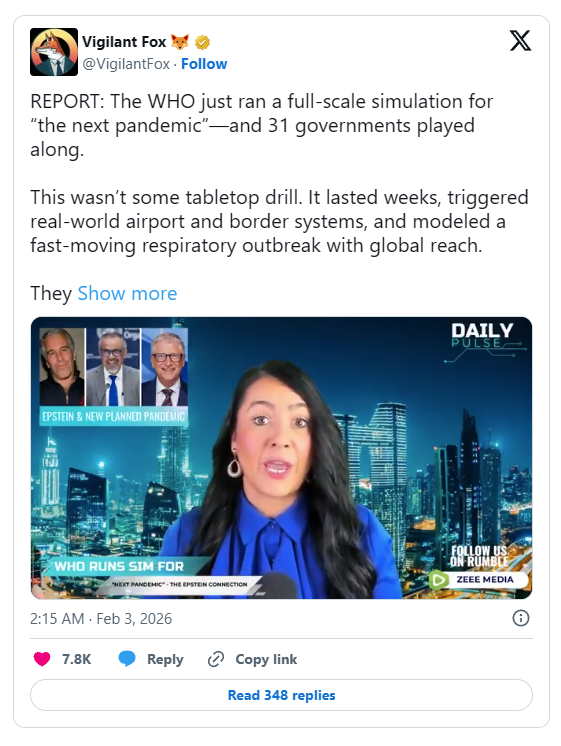Click the fox emoji beside name
Image resolution: width=561 pixels, height=746 pixels.
tap(180, 42)
